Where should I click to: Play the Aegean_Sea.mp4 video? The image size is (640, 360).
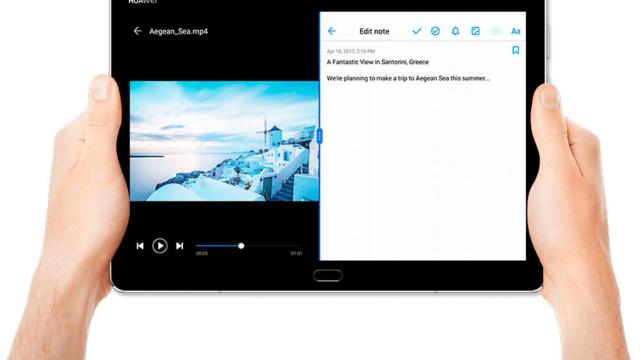tap(160, 246)
